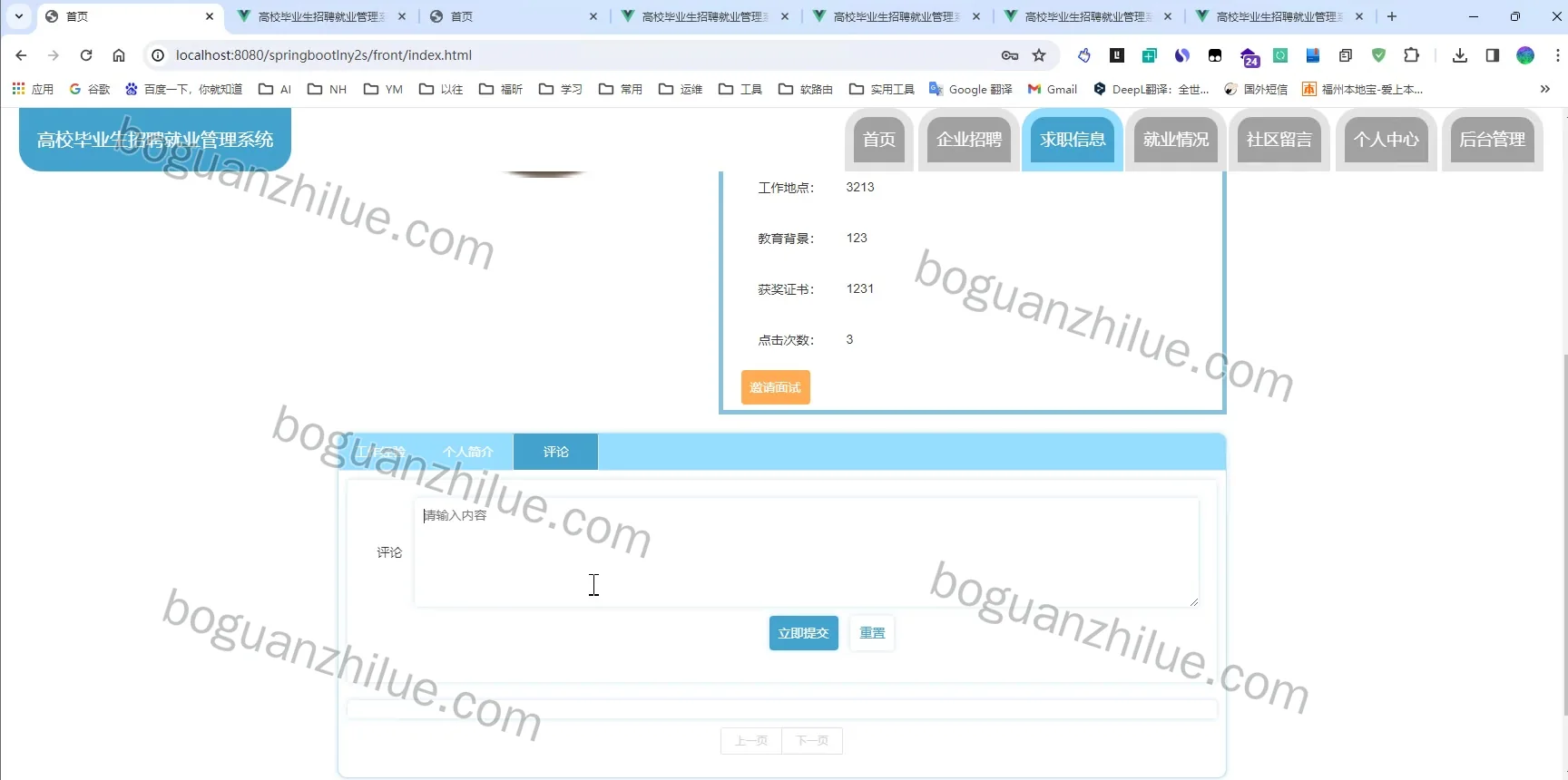This screenshot has height=780, width=1568.
Task: Bookmark this page with the star icon
Action: click(x=1039, y=55)
